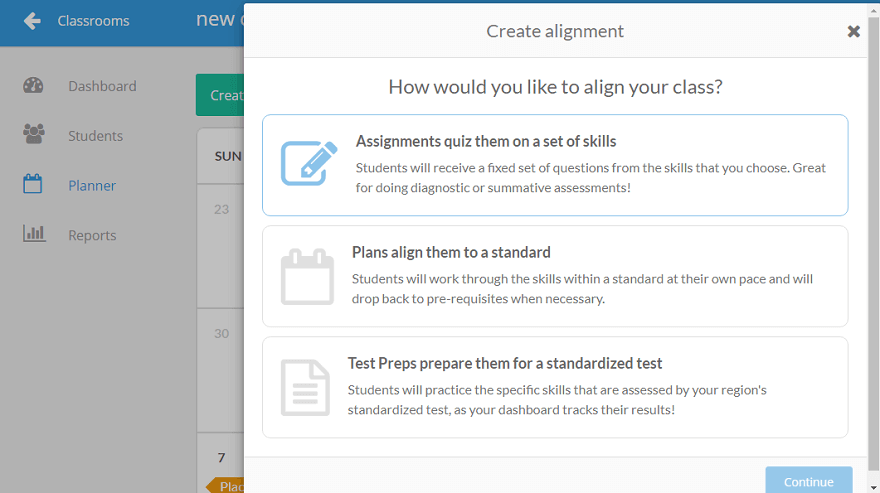Open Dashboard from the sidebar

point(102,86)
